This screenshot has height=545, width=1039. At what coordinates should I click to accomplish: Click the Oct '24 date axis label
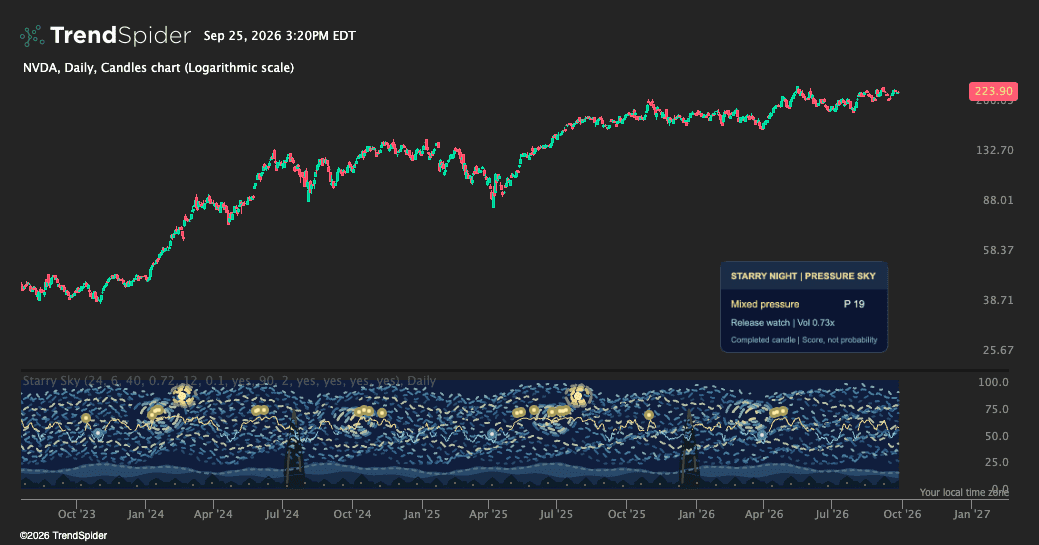point(352,514)
